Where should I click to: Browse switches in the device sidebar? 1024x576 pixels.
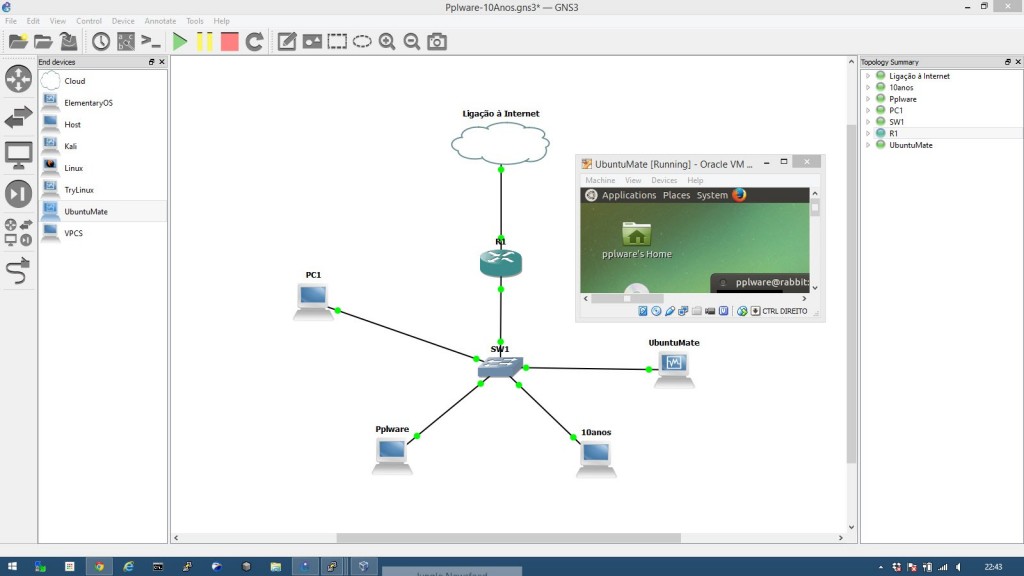pyautogui.click(x=18, y=118)
